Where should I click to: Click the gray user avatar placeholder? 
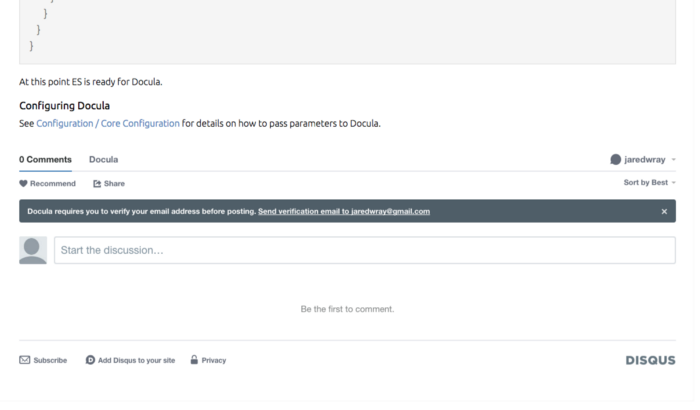point(33,250)
